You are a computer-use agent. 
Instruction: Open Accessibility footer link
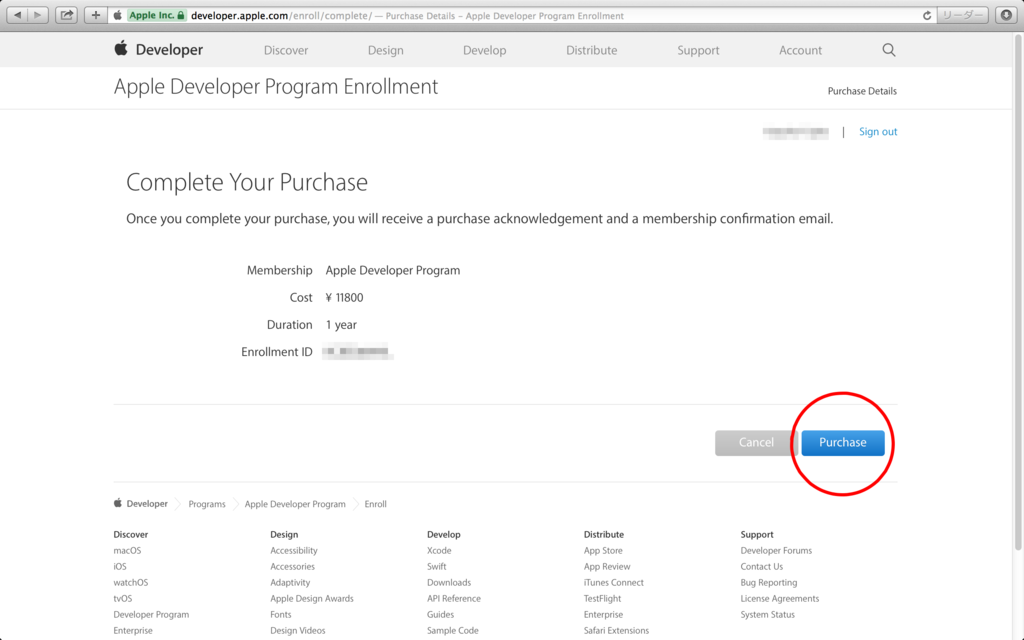tap(294, 551)
